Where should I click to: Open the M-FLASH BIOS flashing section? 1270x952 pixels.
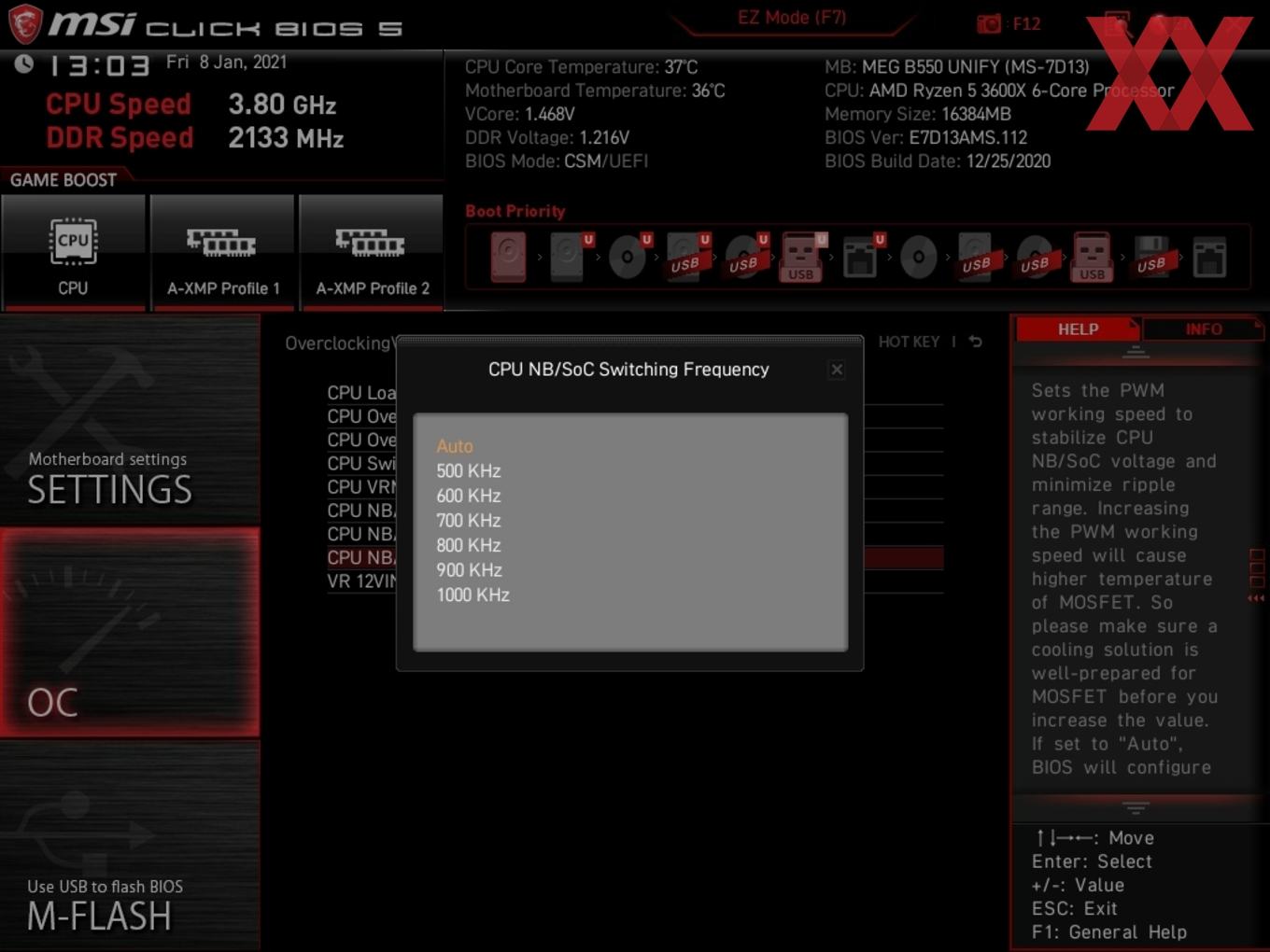coord(130,846)
